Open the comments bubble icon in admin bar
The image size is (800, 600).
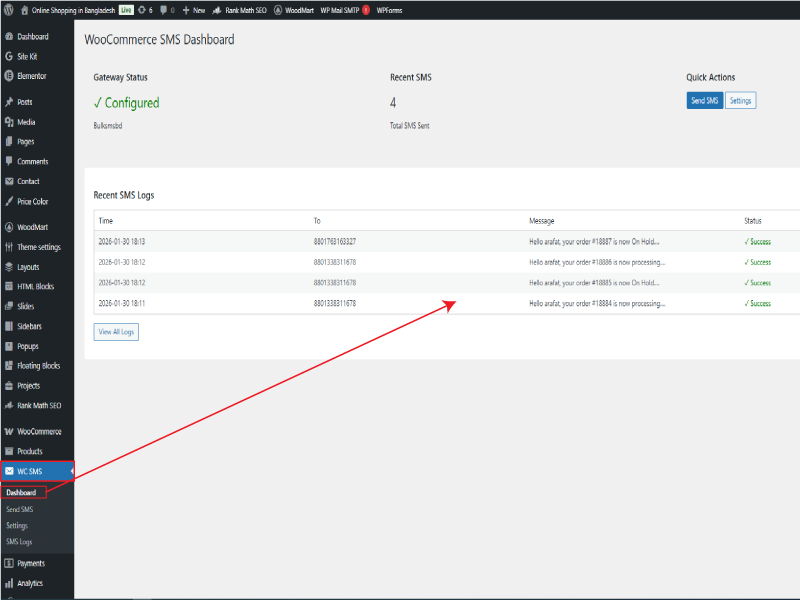tap(164, 9)
